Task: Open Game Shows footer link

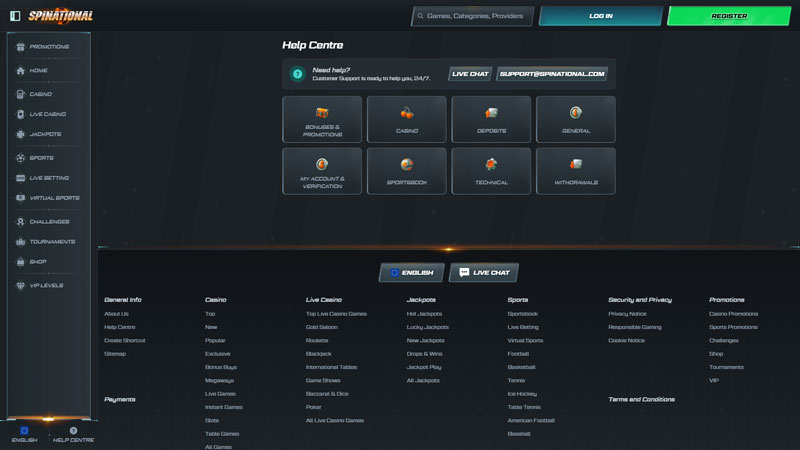Action: (x=323, y=380)
